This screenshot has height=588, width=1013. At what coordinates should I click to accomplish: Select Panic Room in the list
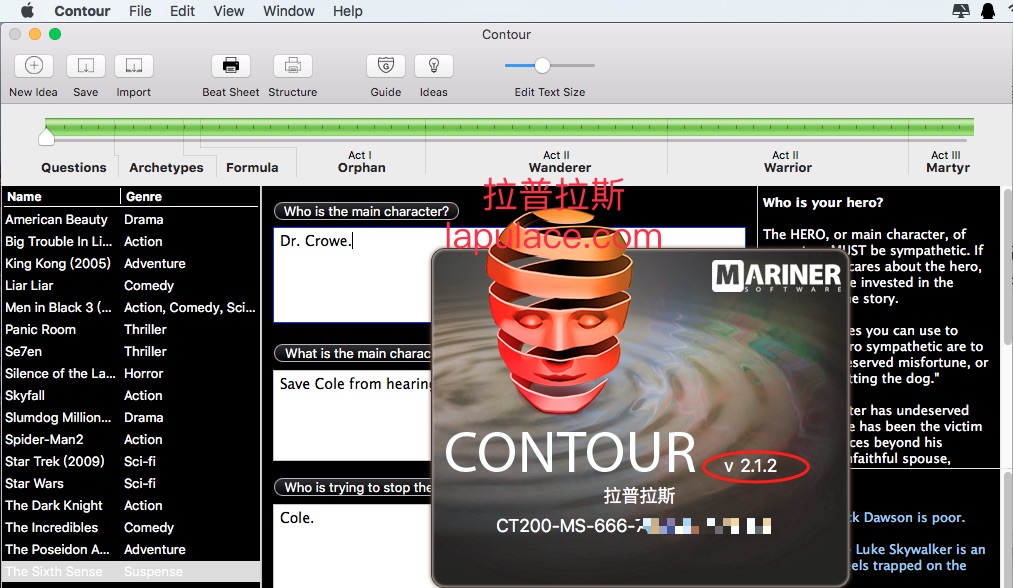tap(131, 330)
